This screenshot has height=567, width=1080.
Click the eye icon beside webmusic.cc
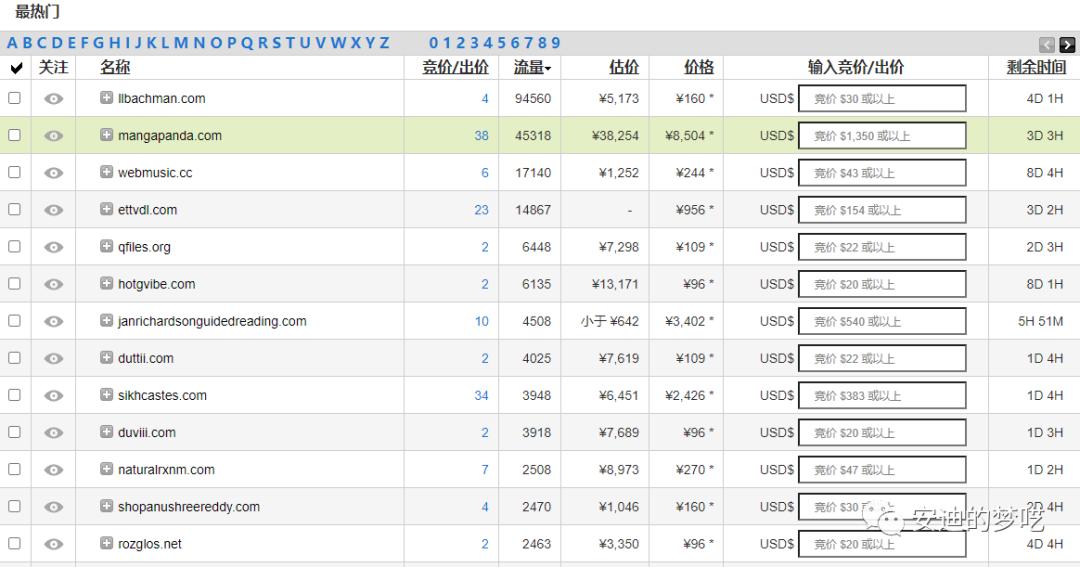click(x=54, y=173)
